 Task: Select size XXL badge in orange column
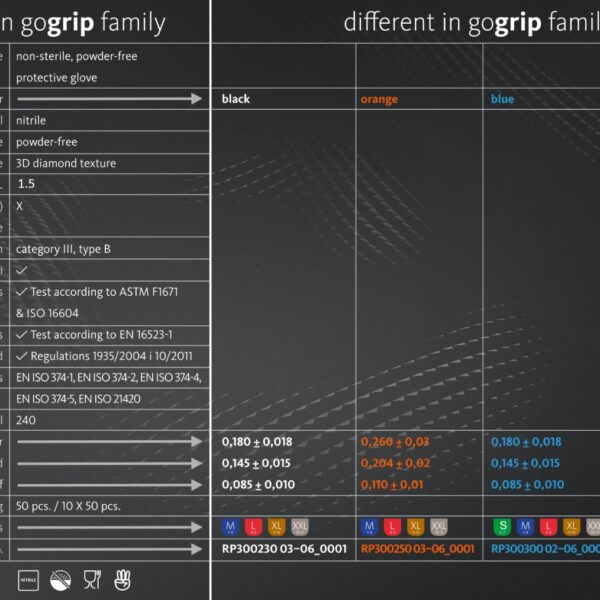439,527
